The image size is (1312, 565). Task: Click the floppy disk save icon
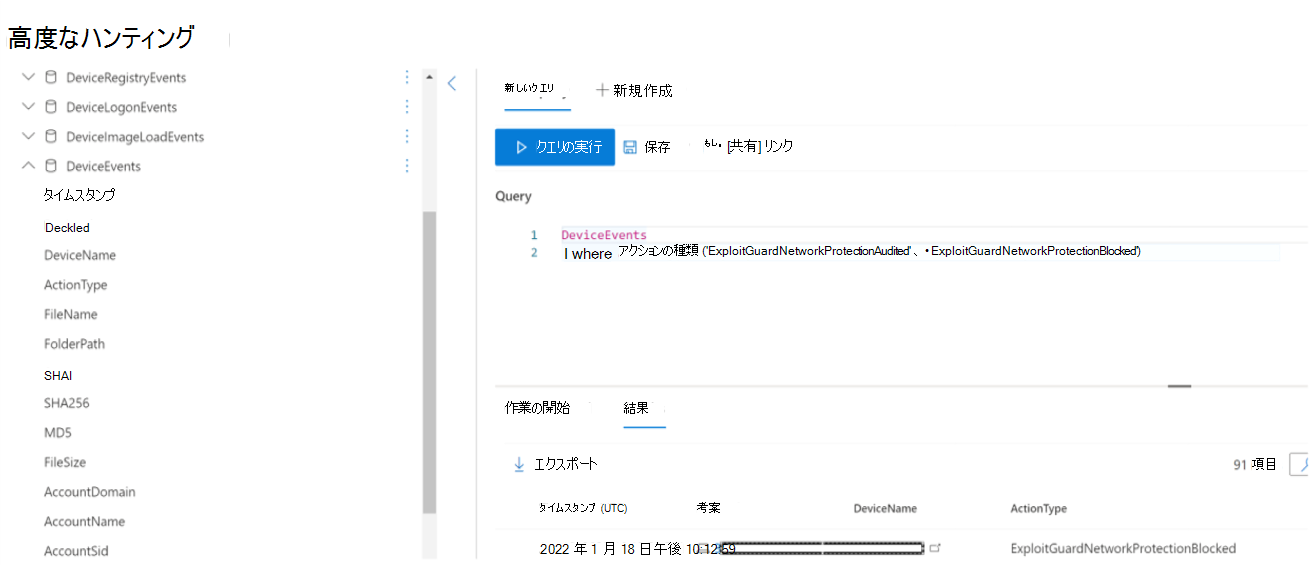(630, 147)
